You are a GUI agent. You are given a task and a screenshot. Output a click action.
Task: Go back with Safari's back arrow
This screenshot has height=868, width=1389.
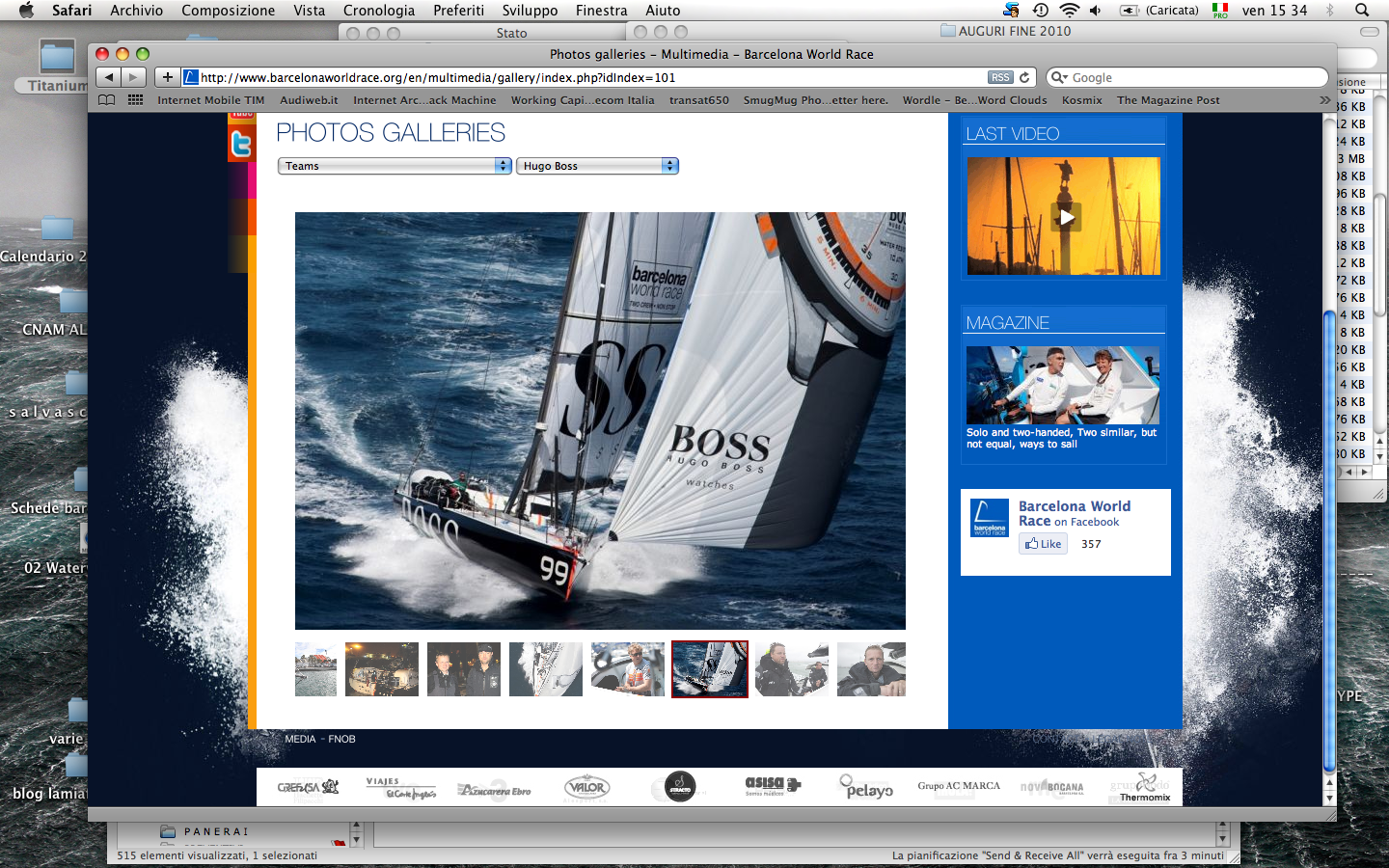109,77
